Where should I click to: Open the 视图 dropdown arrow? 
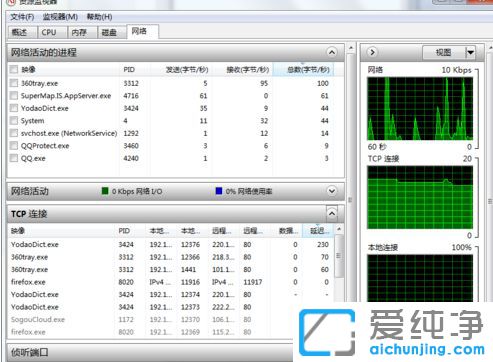[x=470, y=52]
